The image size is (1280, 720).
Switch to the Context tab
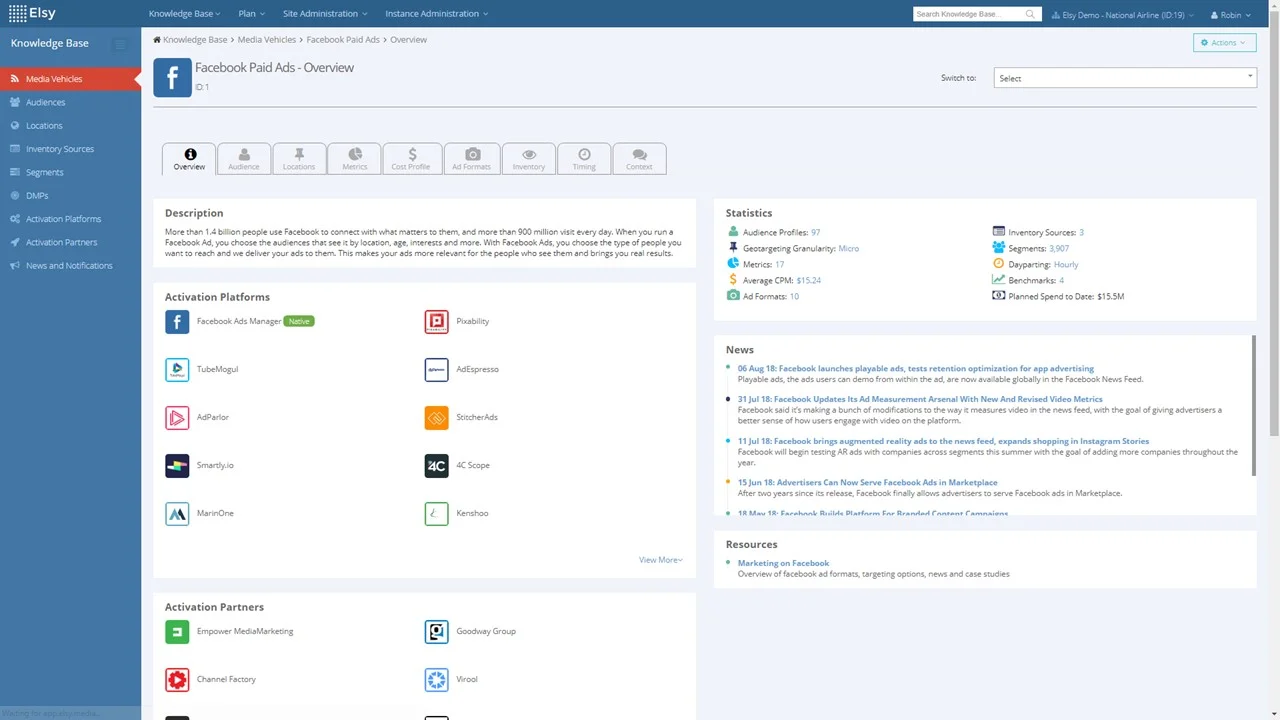click(639, 159)
